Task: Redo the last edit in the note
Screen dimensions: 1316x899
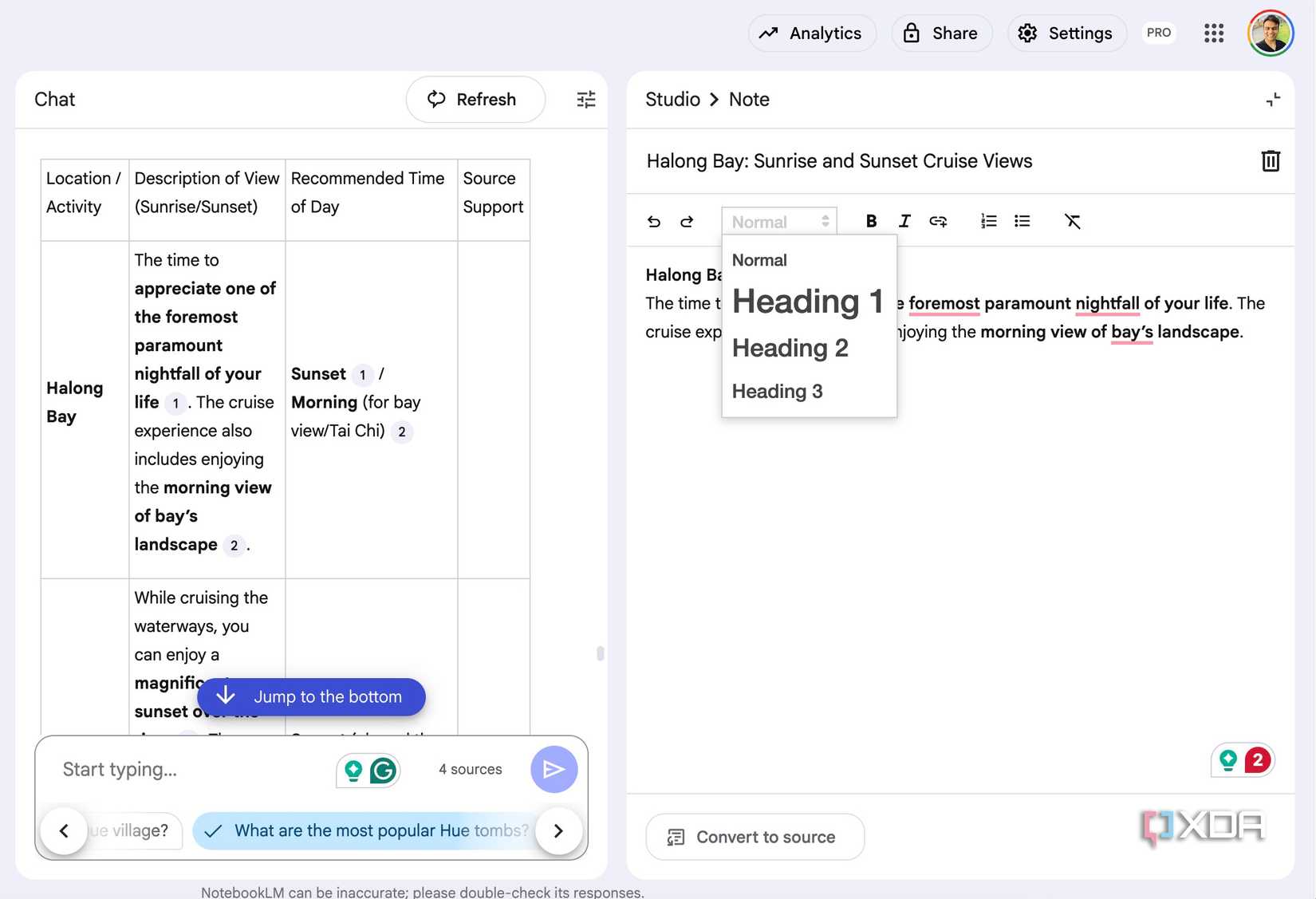Action: (x=687, y=221)
